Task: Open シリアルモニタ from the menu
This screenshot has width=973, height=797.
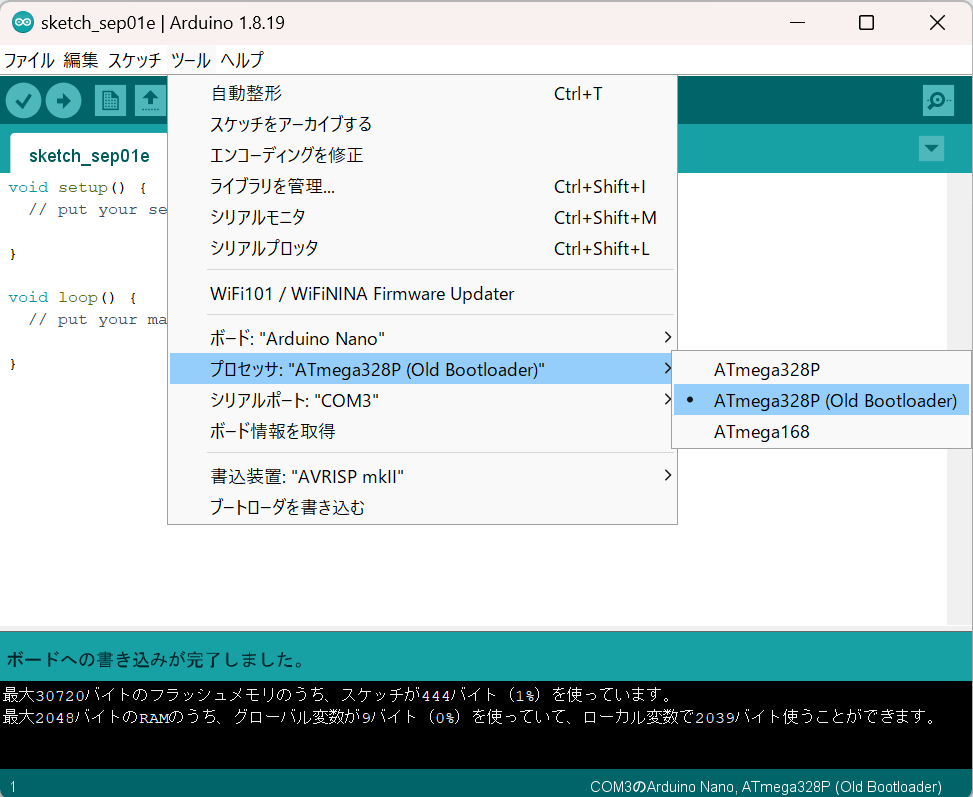Action: (x=423, y=217)
